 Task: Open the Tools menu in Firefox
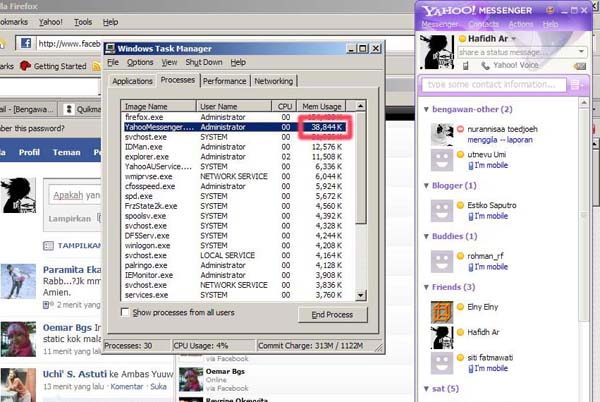(x=83, y=22)
